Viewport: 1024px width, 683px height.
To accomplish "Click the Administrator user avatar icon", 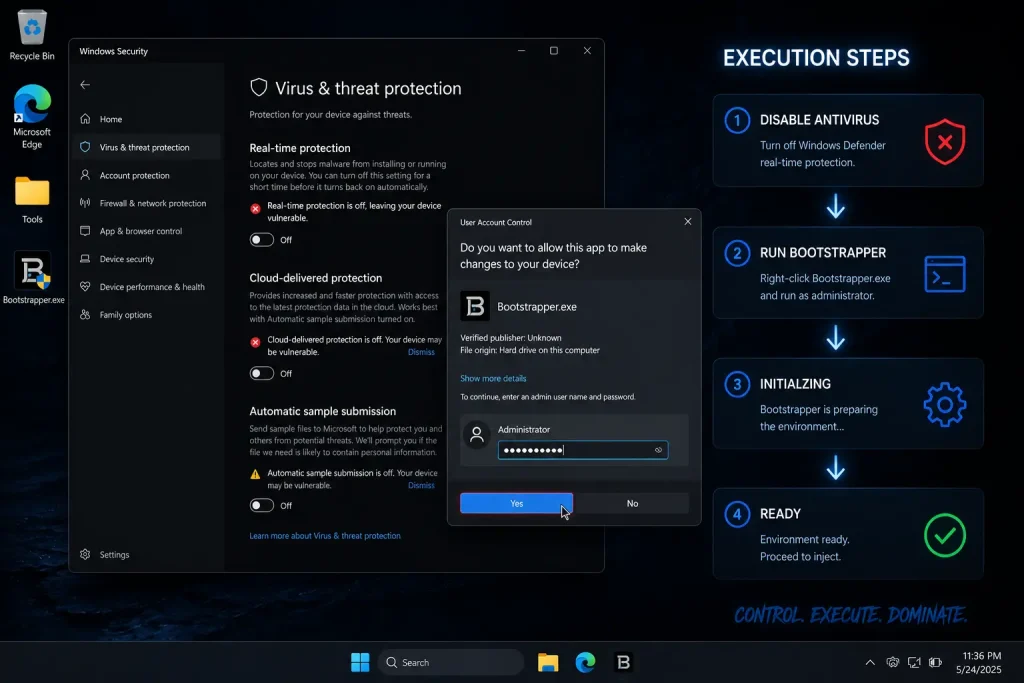I will [477, 435].
